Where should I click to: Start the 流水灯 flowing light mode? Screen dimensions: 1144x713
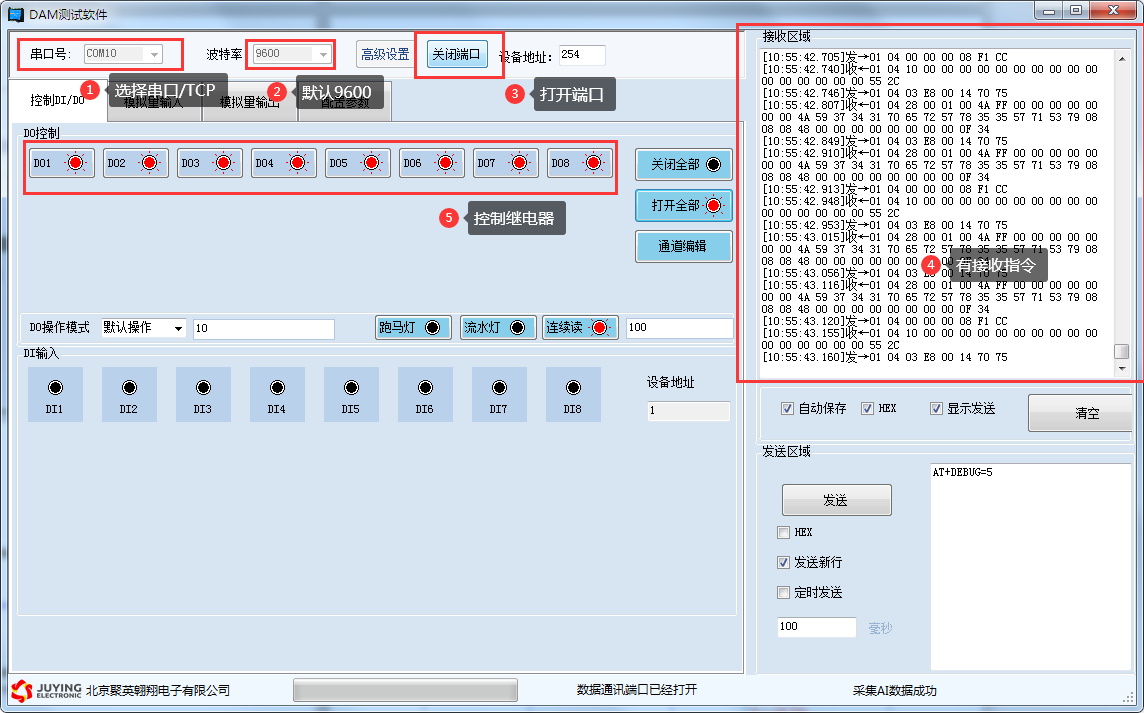click(498, 328)
